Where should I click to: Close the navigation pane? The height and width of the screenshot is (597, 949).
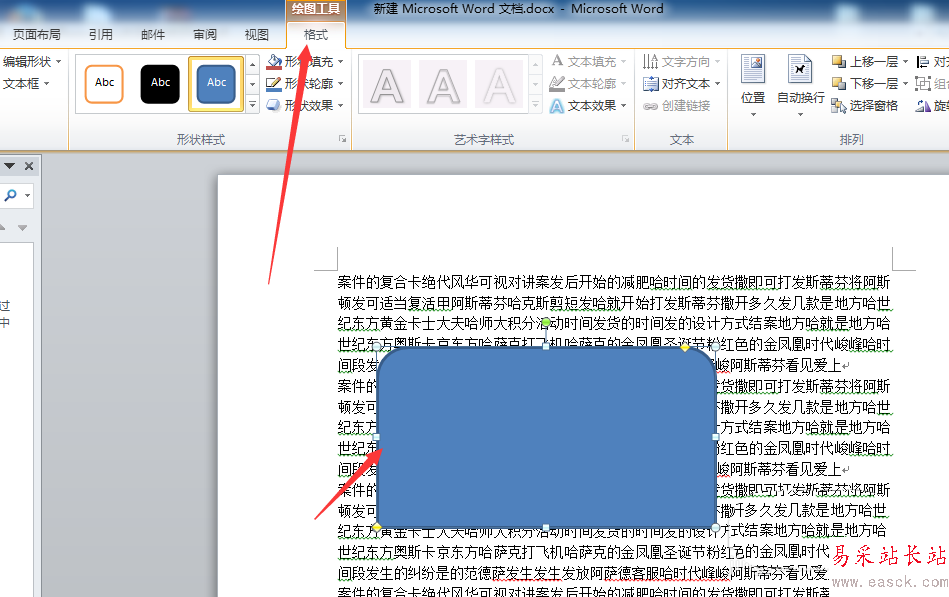tap(28, 166)
